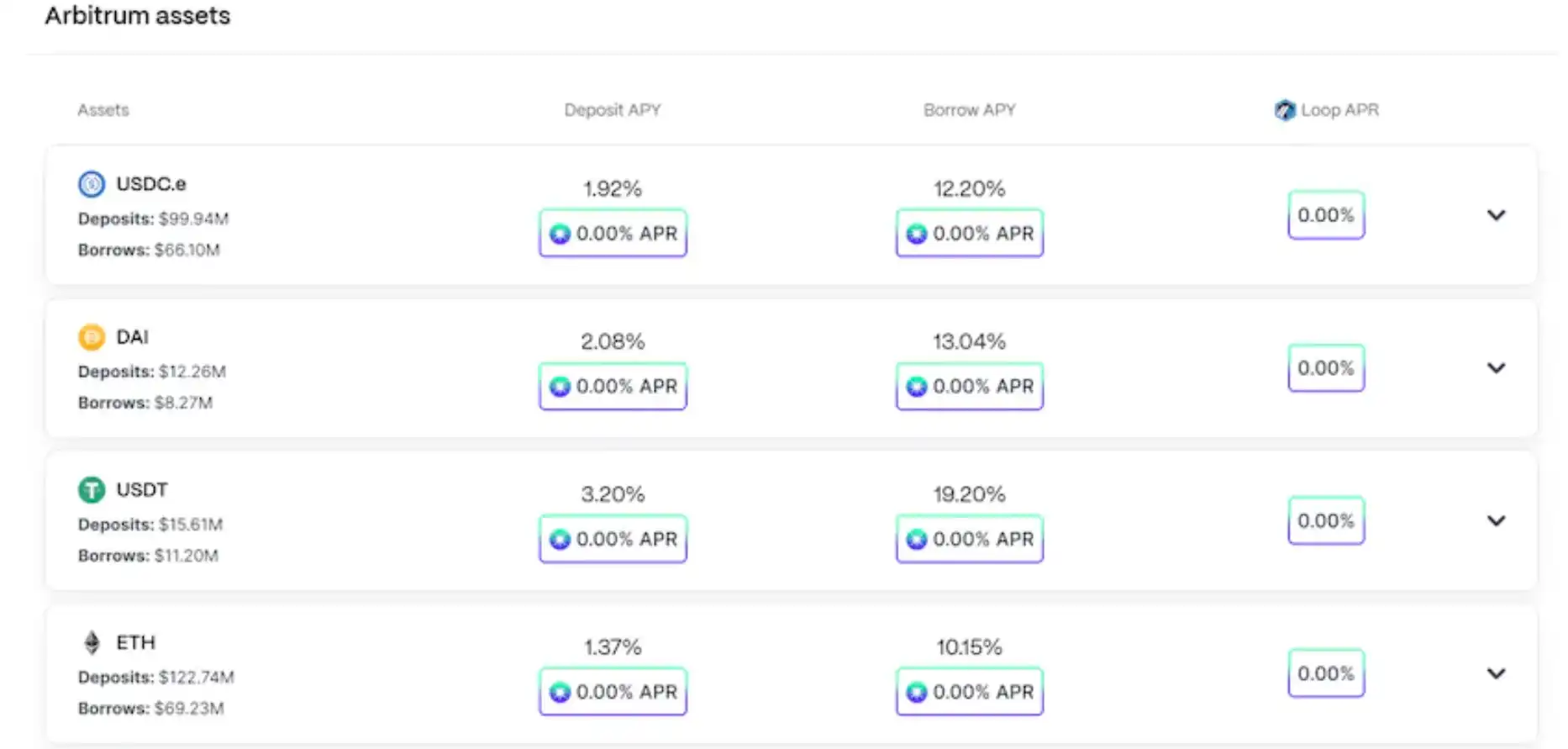Click the ETH diamond icon
Viewport: 1568px width, 749px height.
pyautogui.click(x=92, y=642)
